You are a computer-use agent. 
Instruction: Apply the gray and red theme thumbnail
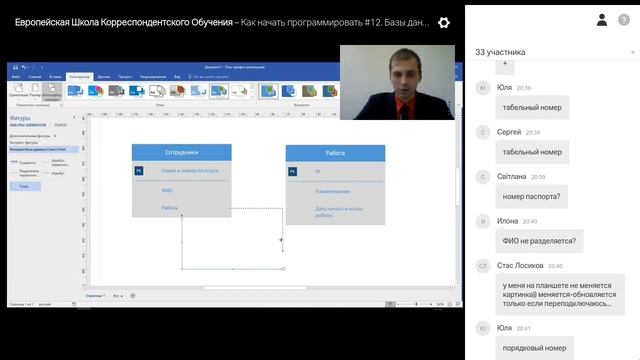point(178,91)
